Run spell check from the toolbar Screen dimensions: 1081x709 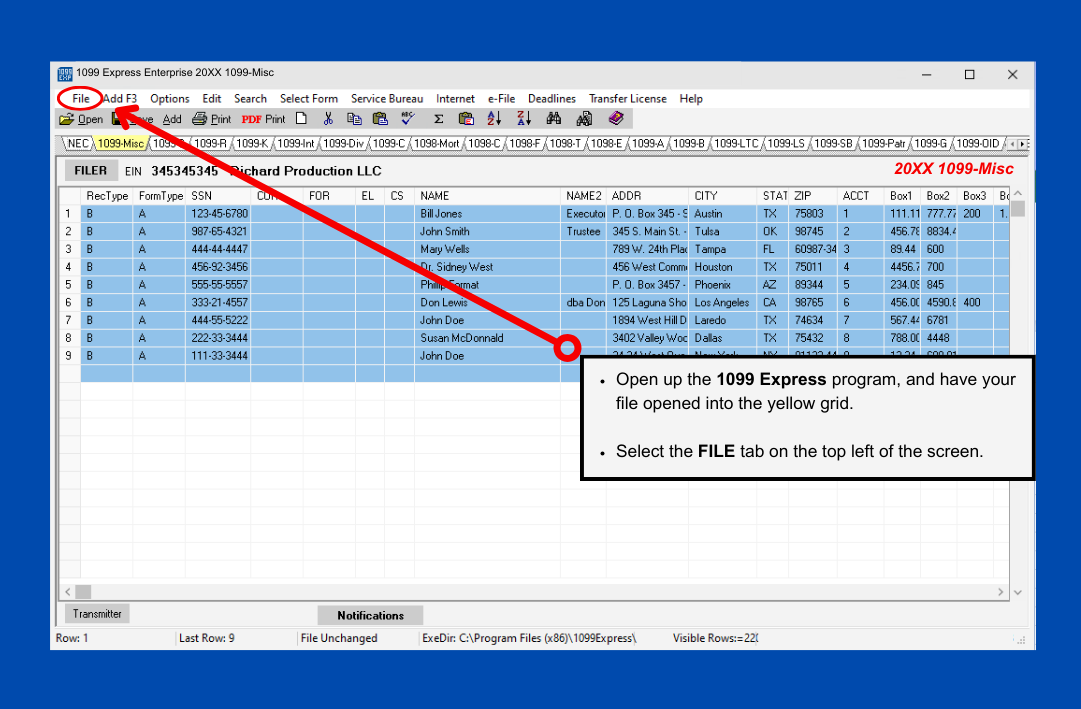pos(407,118)
